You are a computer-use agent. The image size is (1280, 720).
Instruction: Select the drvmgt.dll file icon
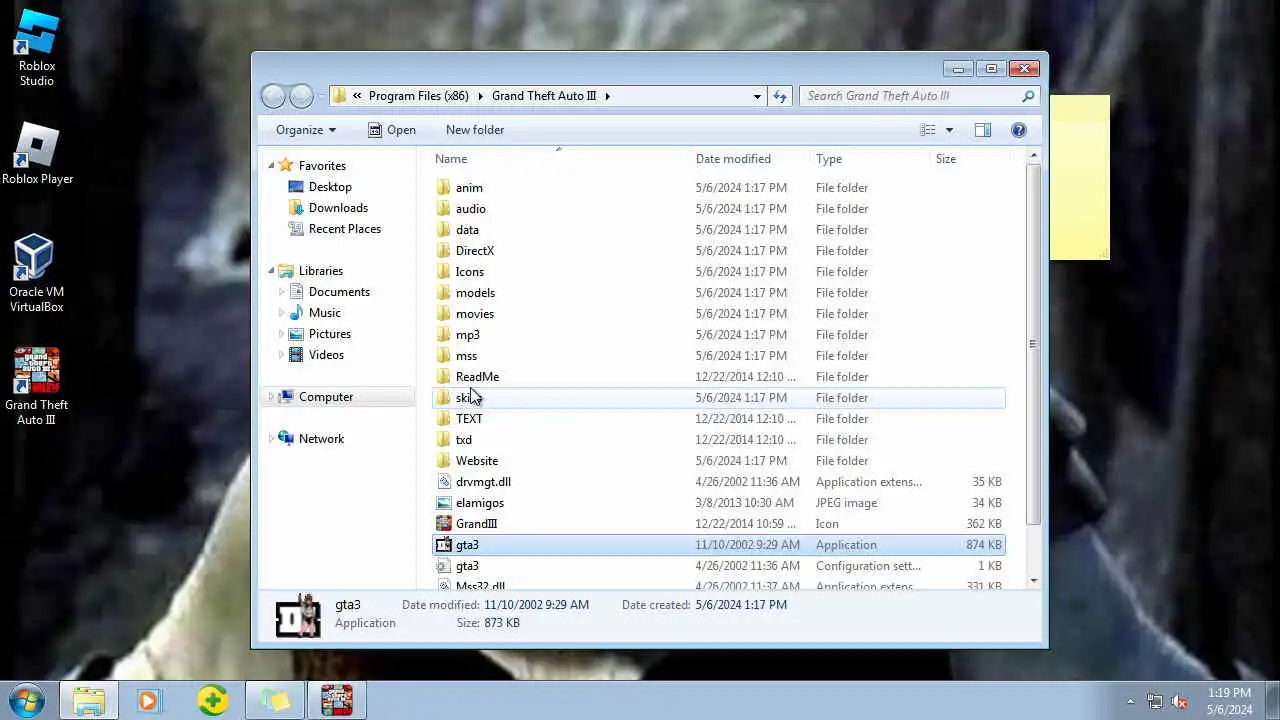[x=444, y=482]
